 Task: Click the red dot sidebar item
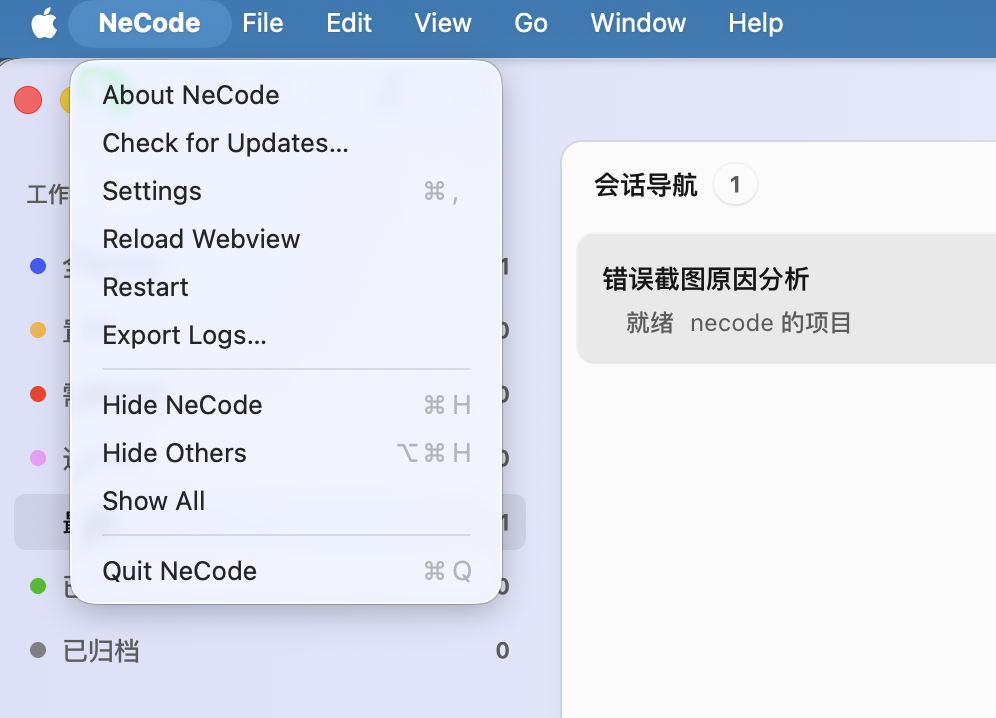(38, 394)
